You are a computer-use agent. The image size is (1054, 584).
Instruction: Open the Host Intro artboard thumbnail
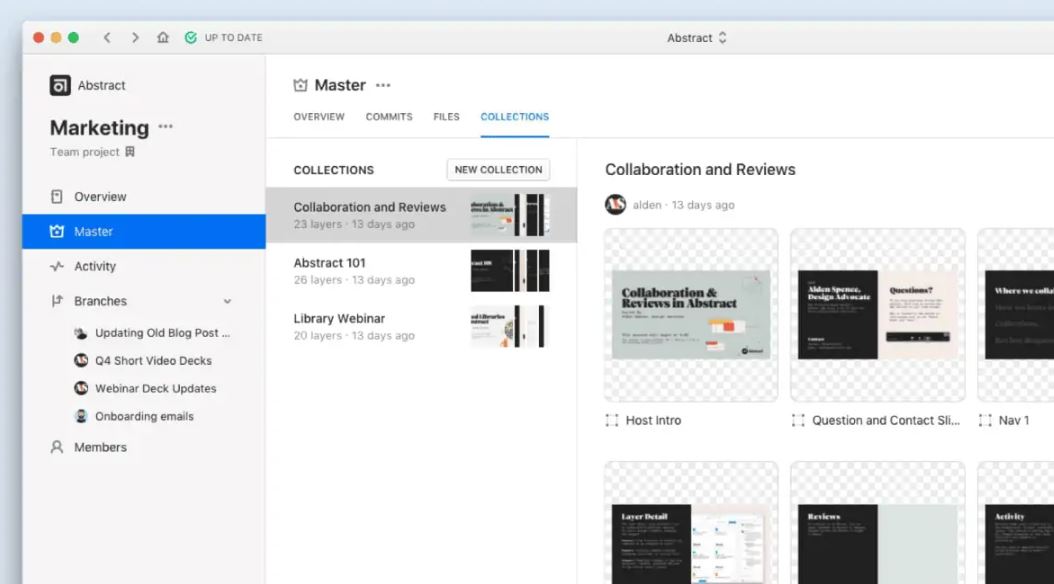point(691,315)
